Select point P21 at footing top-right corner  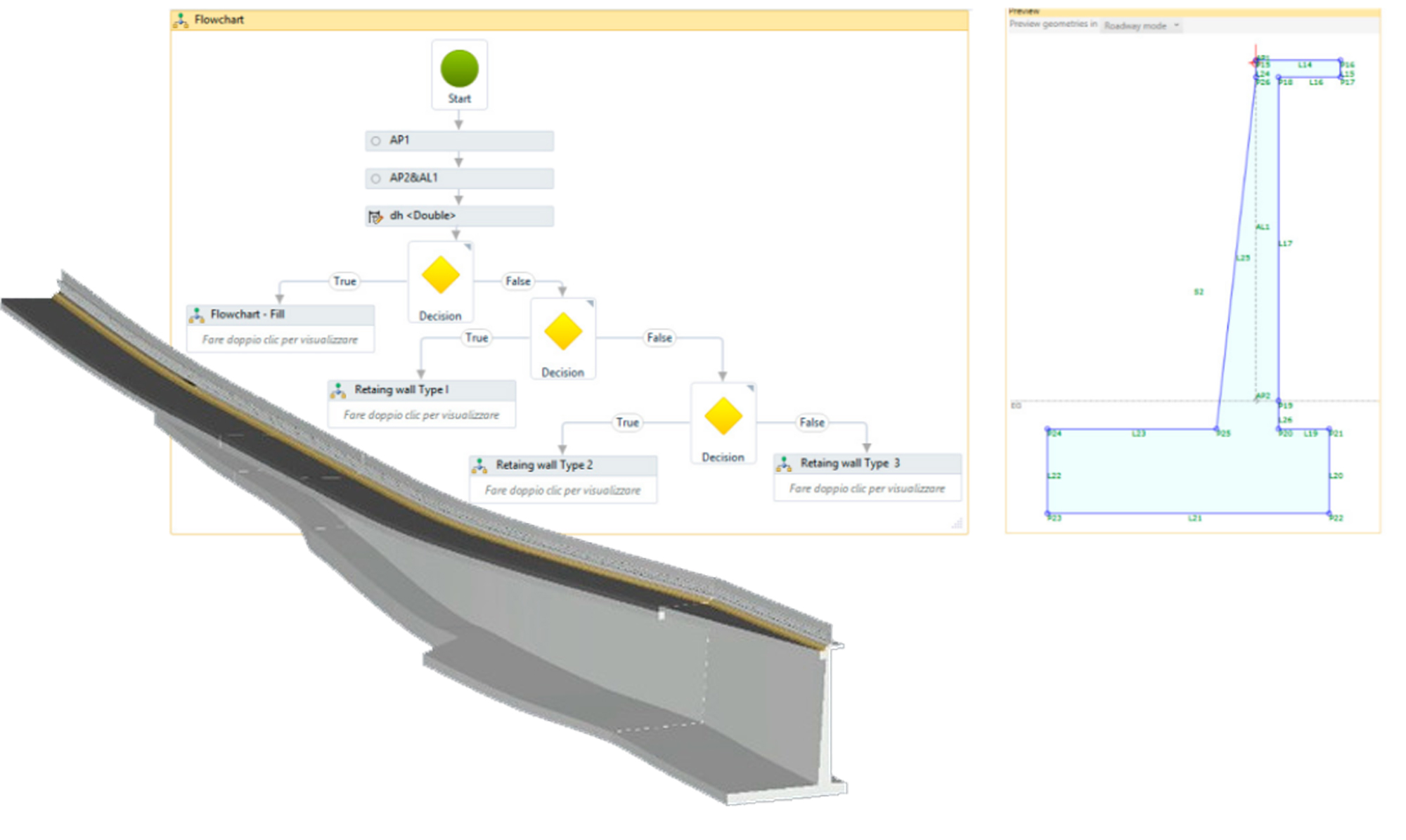1329,429
